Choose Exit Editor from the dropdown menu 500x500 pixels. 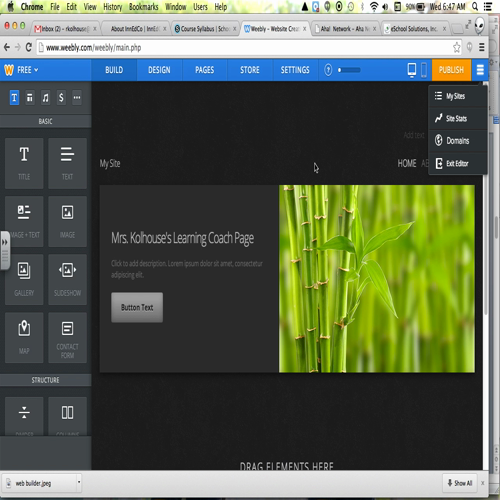458,163
